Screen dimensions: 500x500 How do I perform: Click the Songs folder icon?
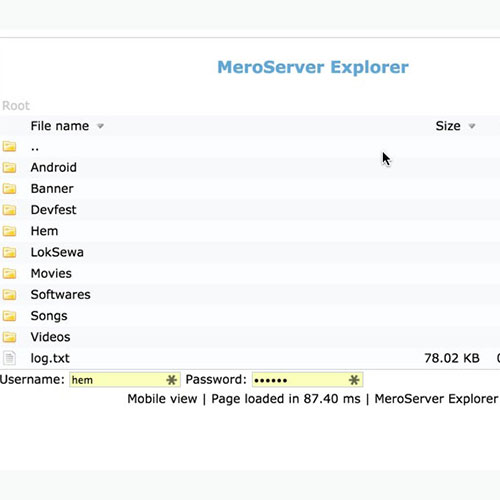[9, 316]
